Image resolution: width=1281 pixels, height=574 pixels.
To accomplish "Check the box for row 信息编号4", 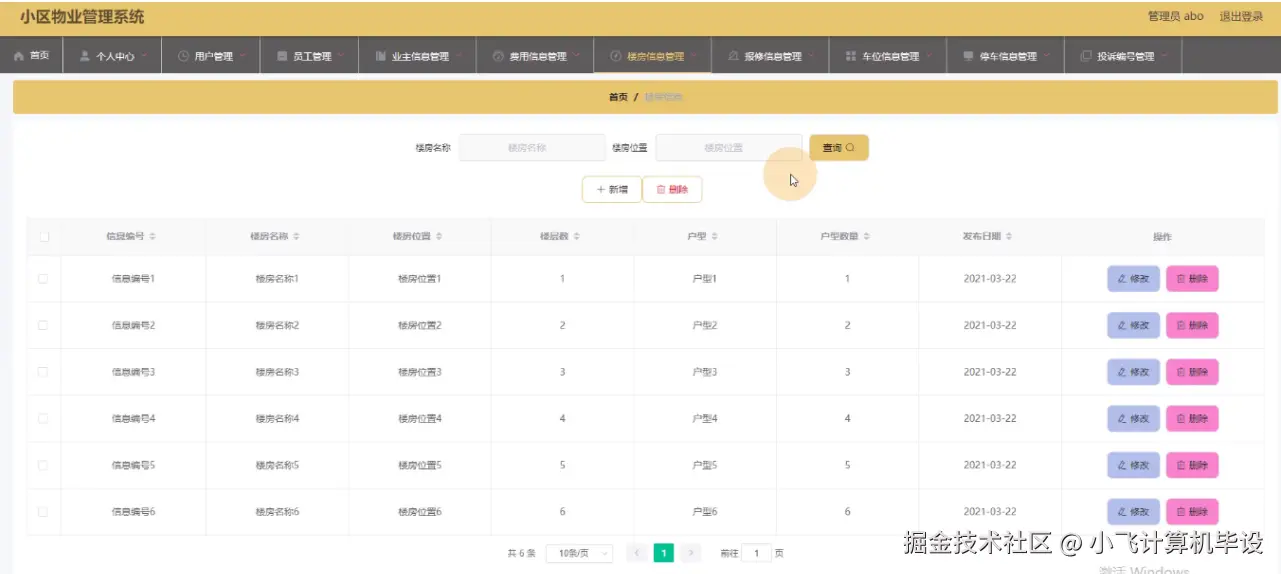I will click(43, 418).
